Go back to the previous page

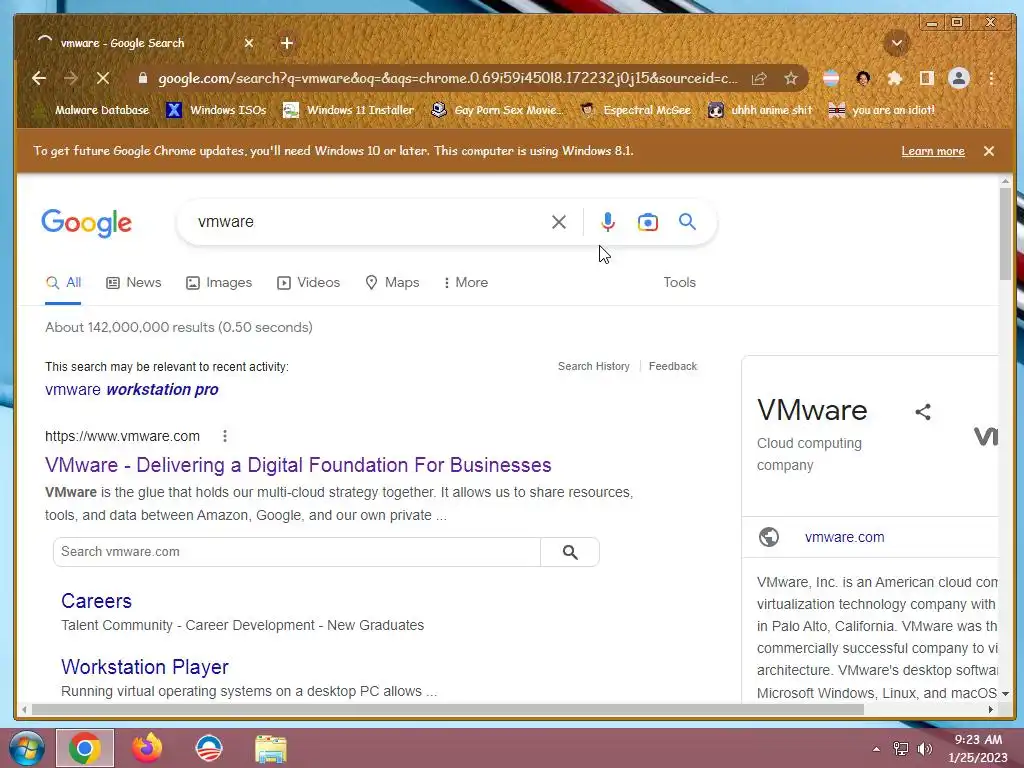(x=39, y=78)
